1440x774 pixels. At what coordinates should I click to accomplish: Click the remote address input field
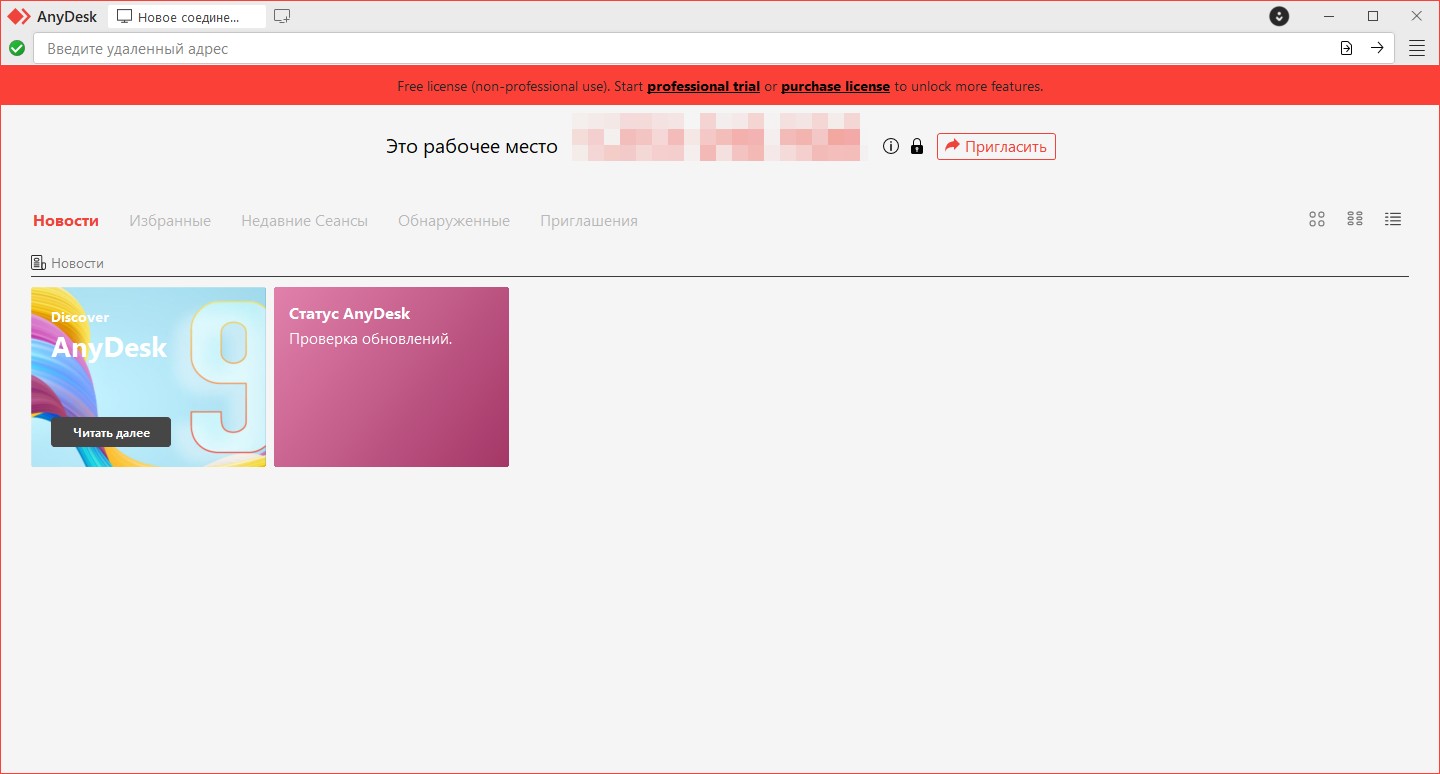(x=680, y=48)
